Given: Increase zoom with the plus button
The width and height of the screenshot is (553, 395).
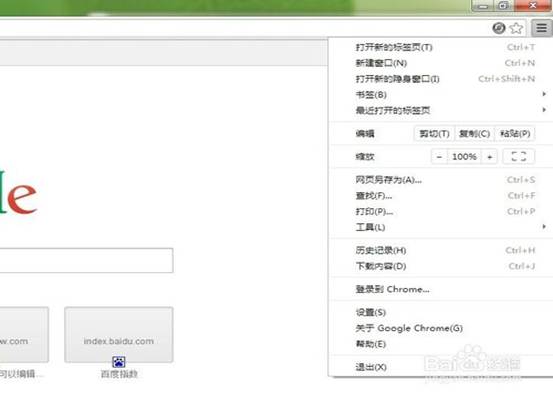Looking at the screenshot, I should point(490,157).
